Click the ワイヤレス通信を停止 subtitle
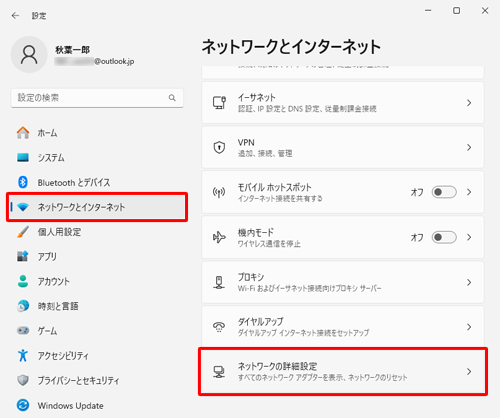 (269, 244)
